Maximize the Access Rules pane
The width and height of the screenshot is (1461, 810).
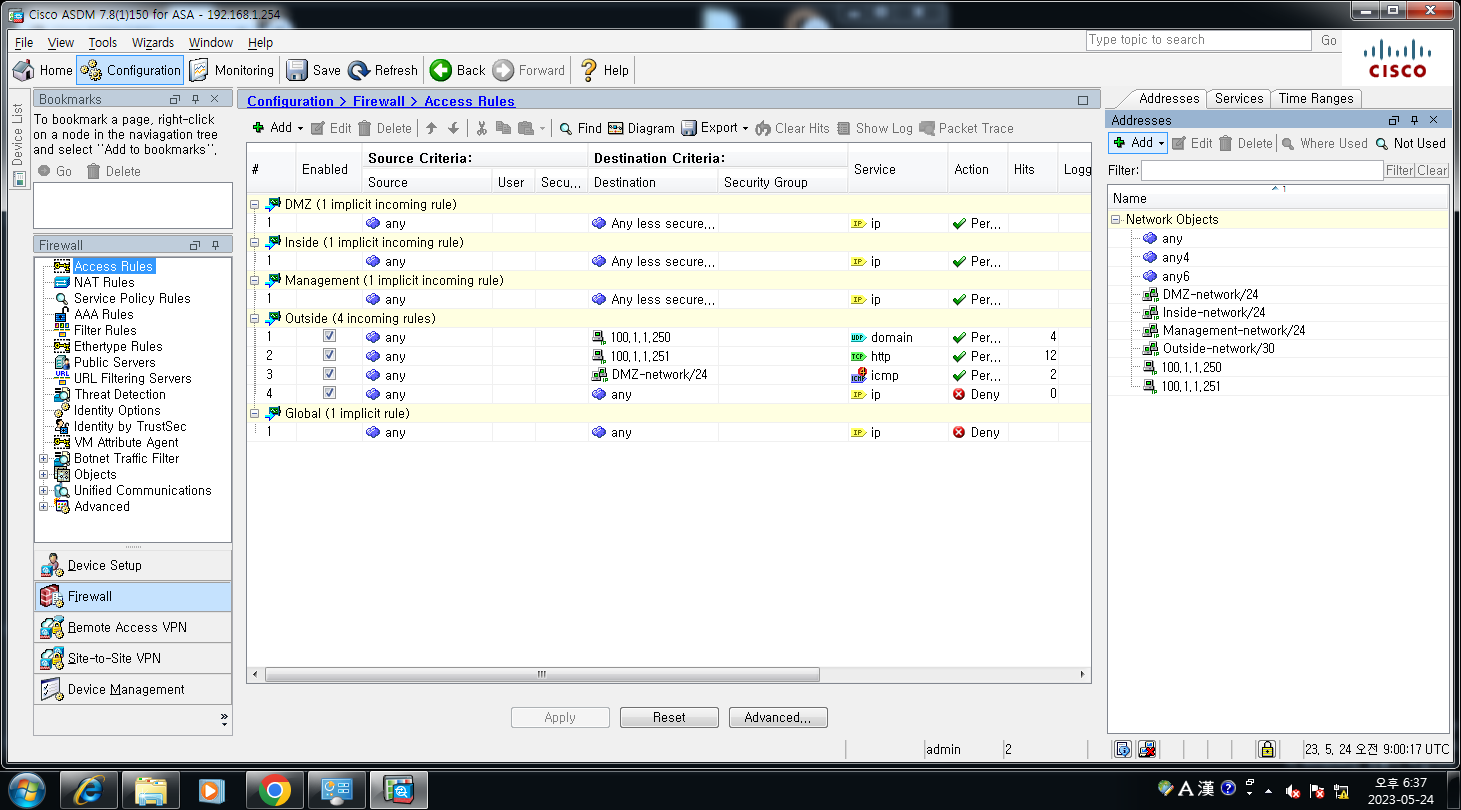click(x=1083, y=101)
